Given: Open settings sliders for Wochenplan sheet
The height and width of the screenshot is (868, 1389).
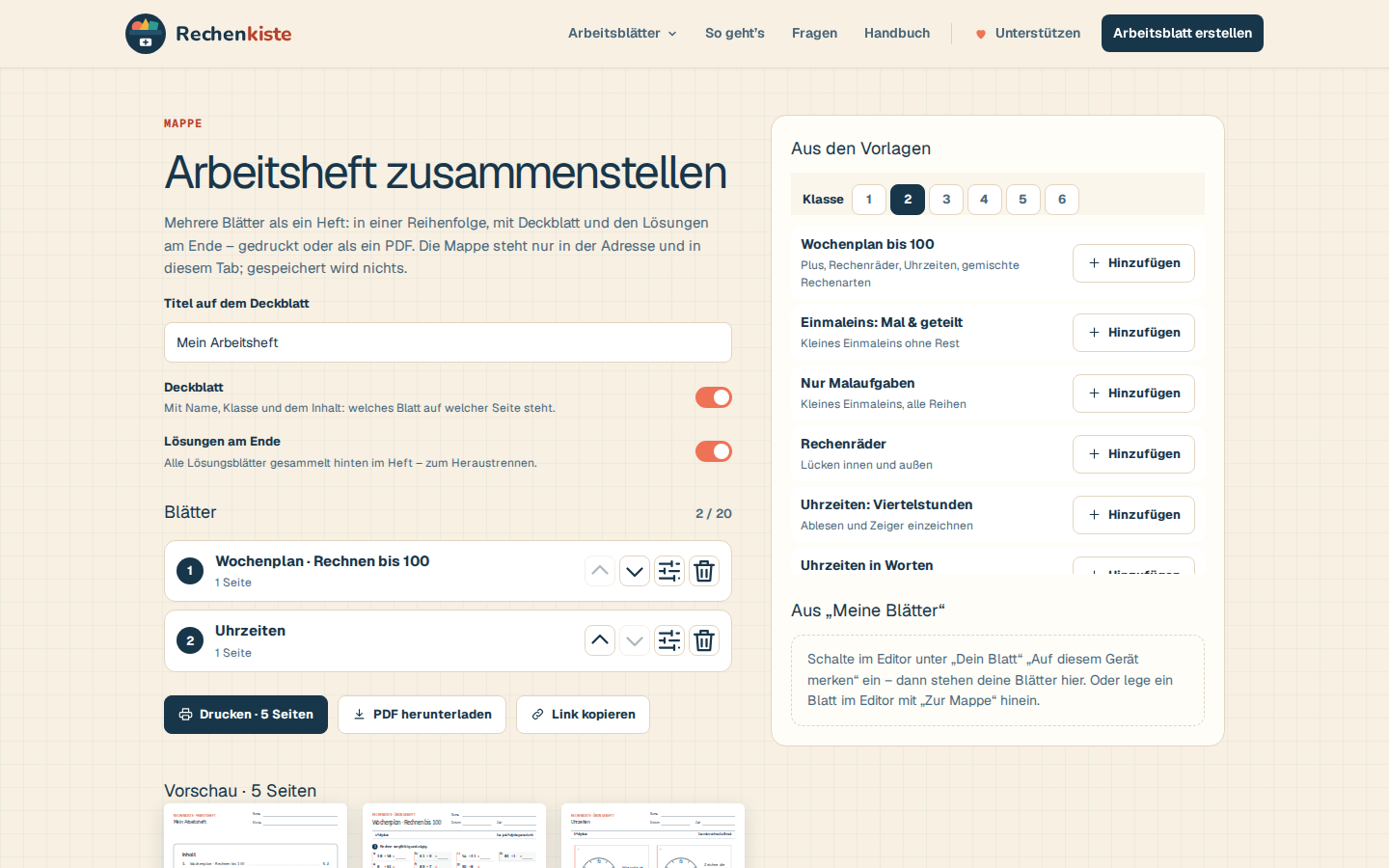Looking at the screenshot, I should [669, 571].
